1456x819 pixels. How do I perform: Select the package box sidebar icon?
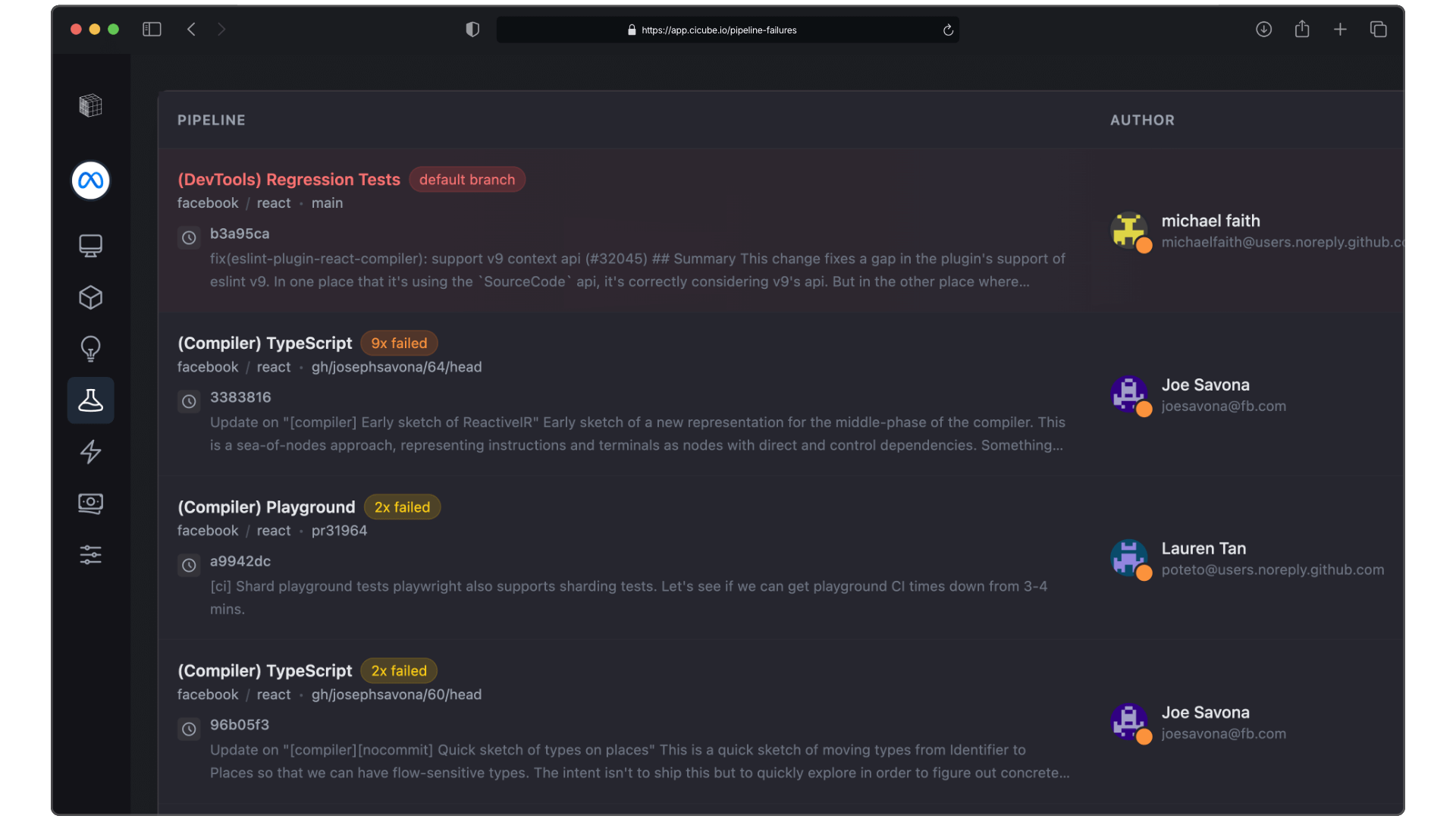(90, 297)
